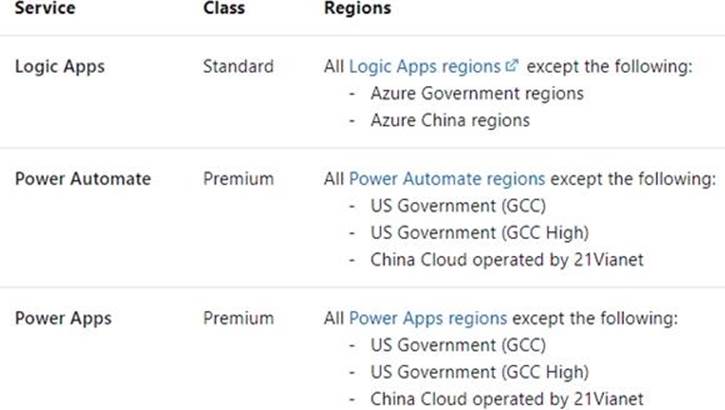Click the Standard class for Logic Apps
This screenshot has height=410, width=725.
pos(238,67)
